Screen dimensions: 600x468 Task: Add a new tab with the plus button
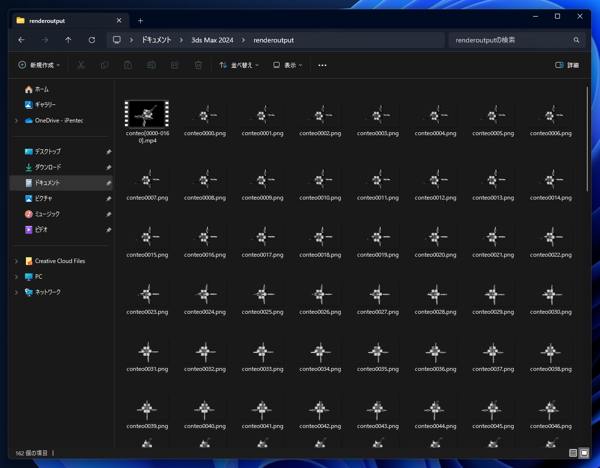pos(140,20)
